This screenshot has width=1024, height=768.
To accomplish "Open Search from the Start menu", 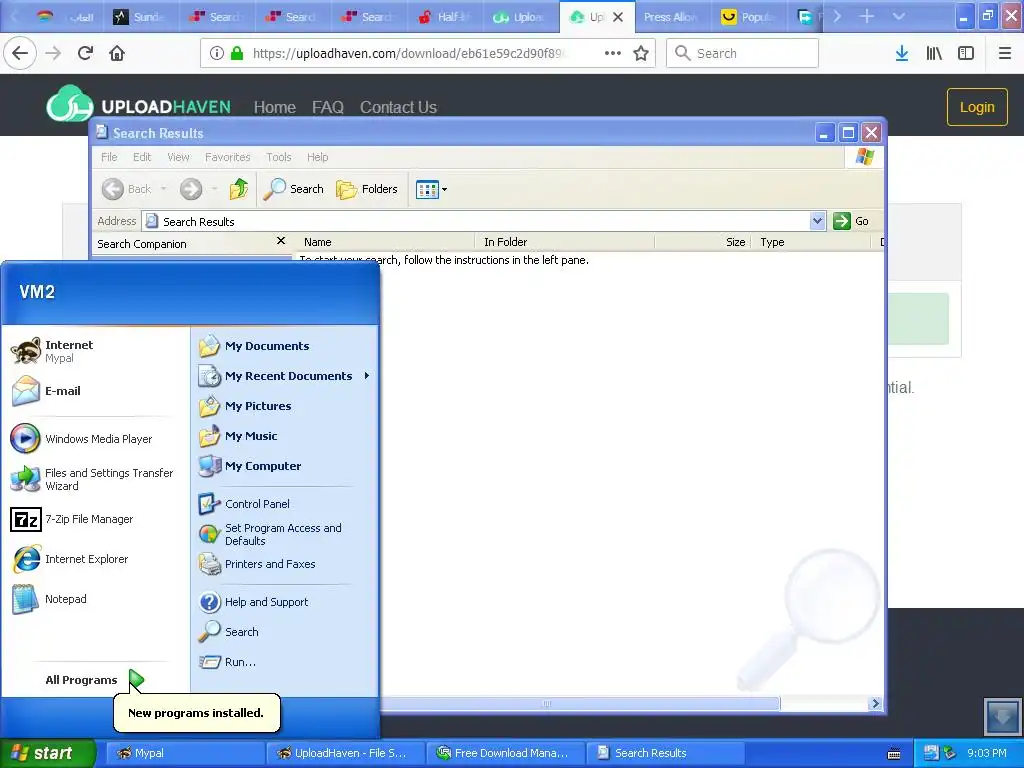I will 229,632.
